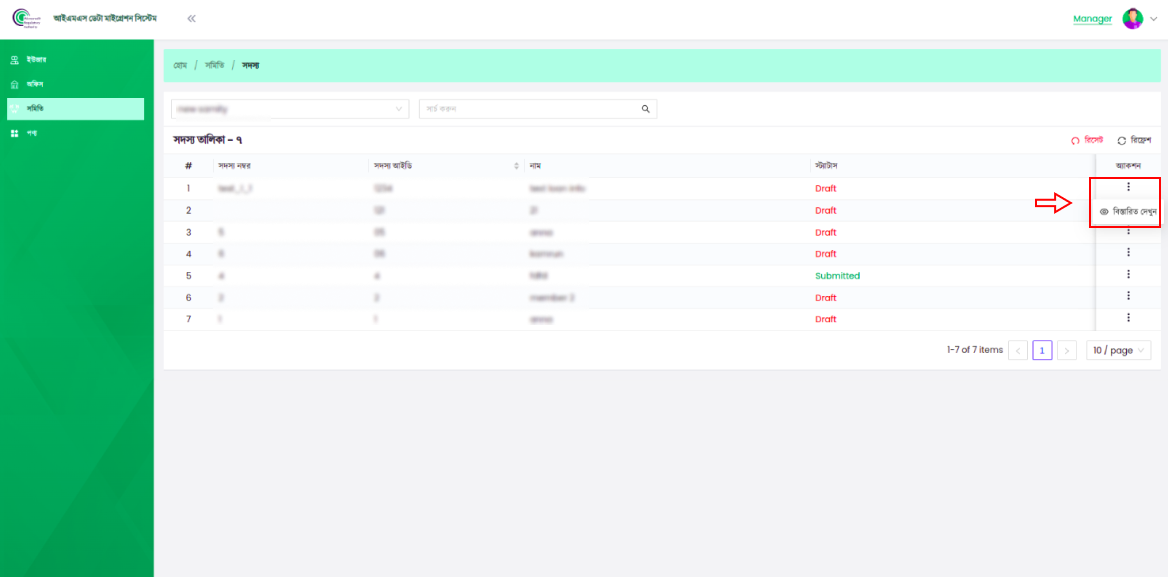Sort by সদস্য আইডি column sorter arrows

point(516,165)
